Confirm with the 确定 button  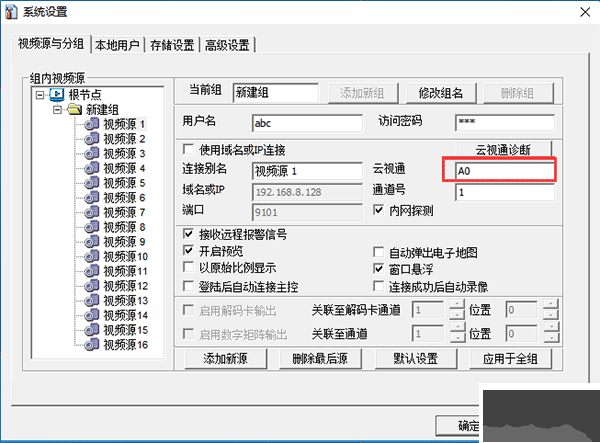pos(458,425)
